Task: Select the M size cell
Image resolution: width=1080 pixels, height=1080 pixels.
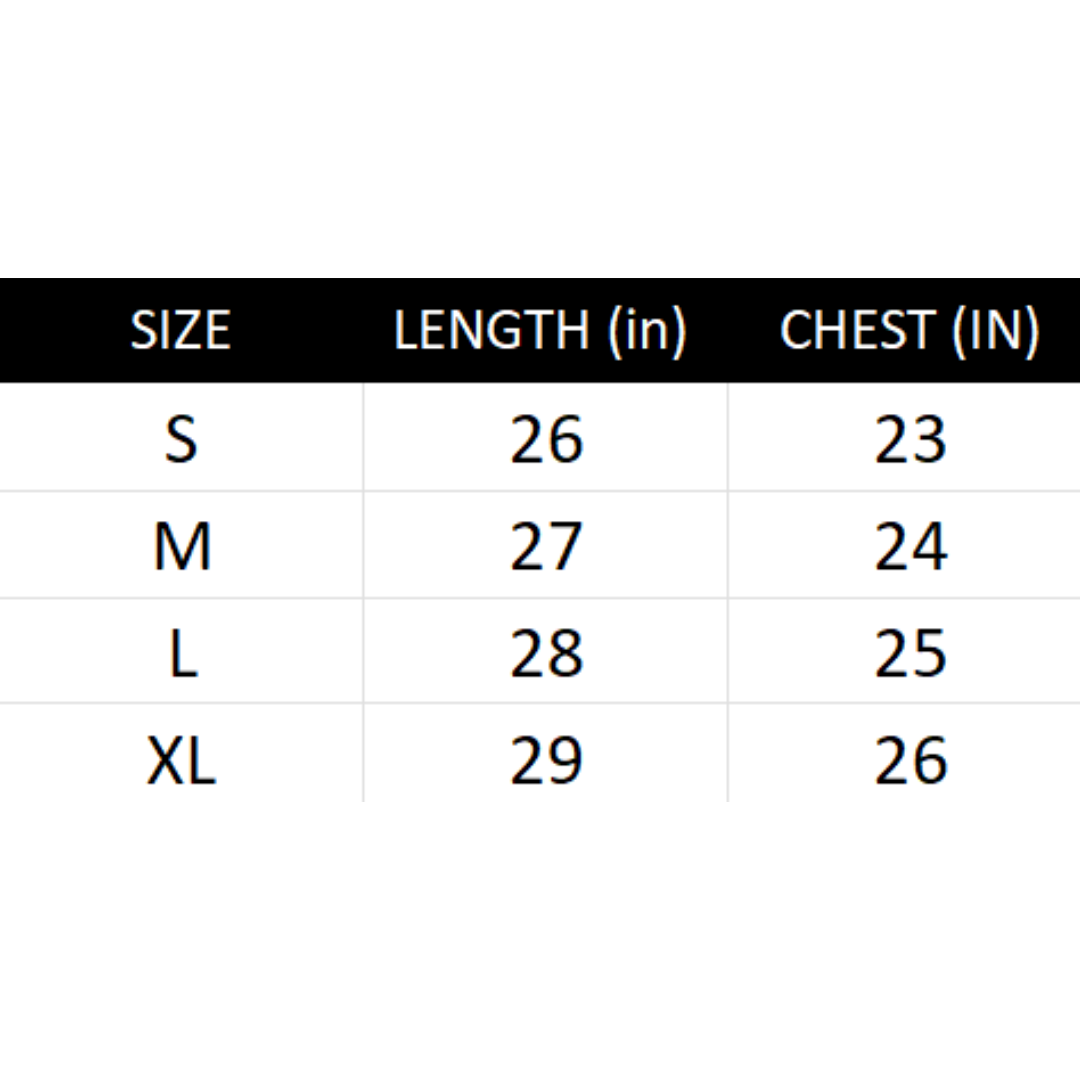Action: pos(181,546)
